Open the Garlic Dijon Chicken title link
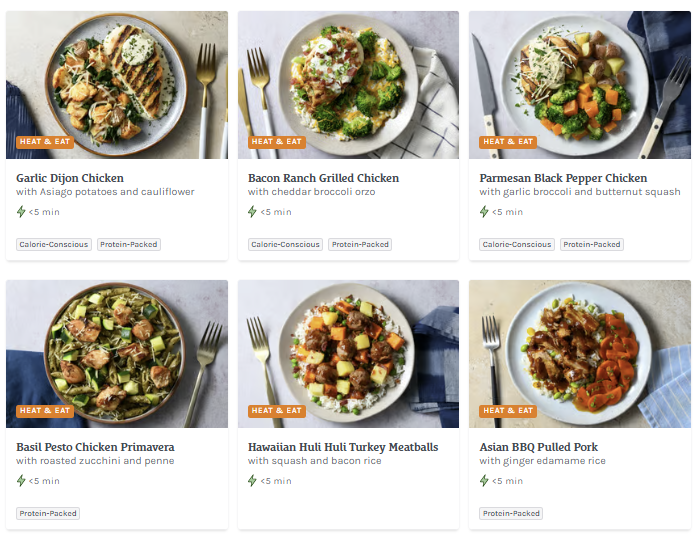Screen dimensions: 697x538 click(70, 178)
